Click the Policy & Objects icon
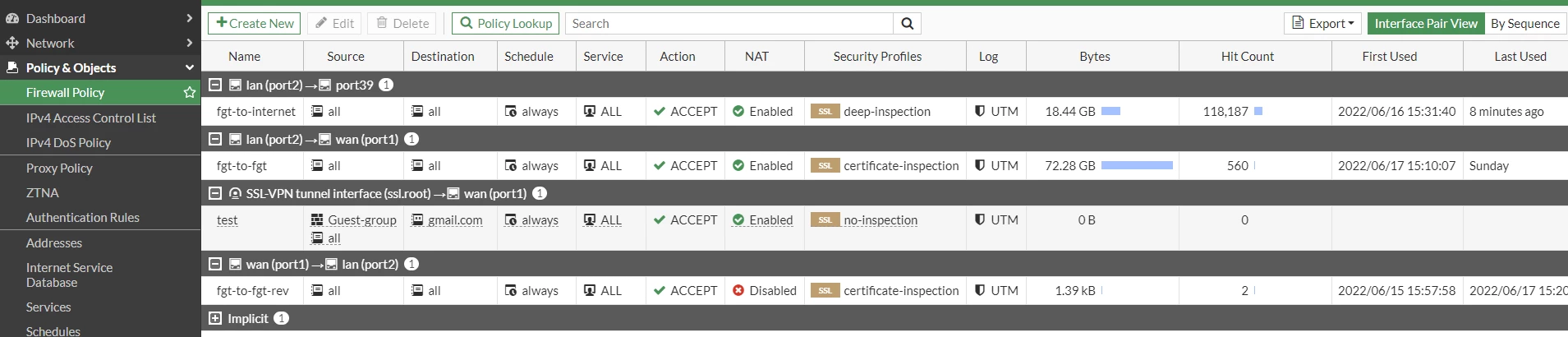The width and height of the screenshot is (1568, 337). [x=12, y=67]
